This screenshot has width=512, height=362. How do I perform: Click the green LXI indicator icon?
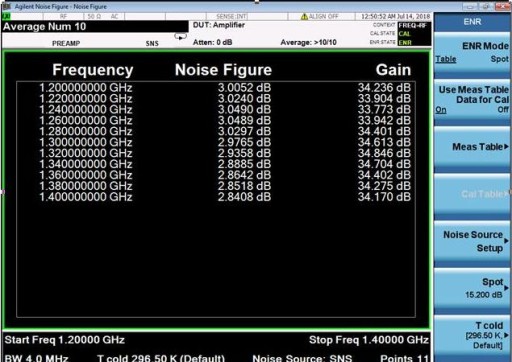point(6,16)
